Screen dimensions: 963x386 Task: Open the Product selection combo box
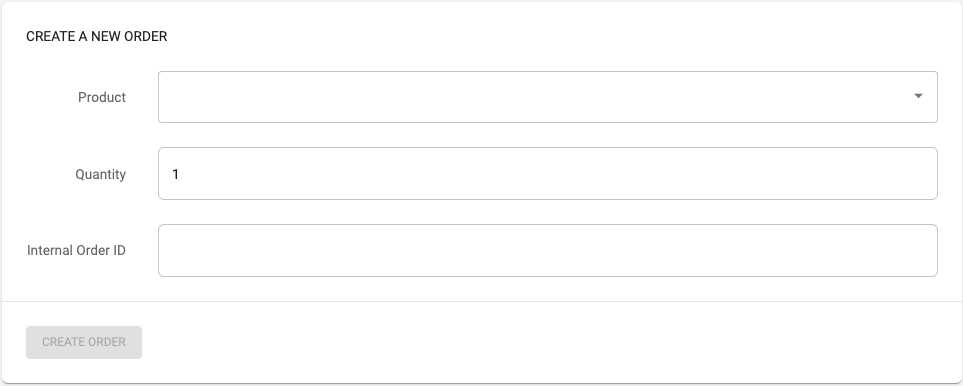coord(548,97)
